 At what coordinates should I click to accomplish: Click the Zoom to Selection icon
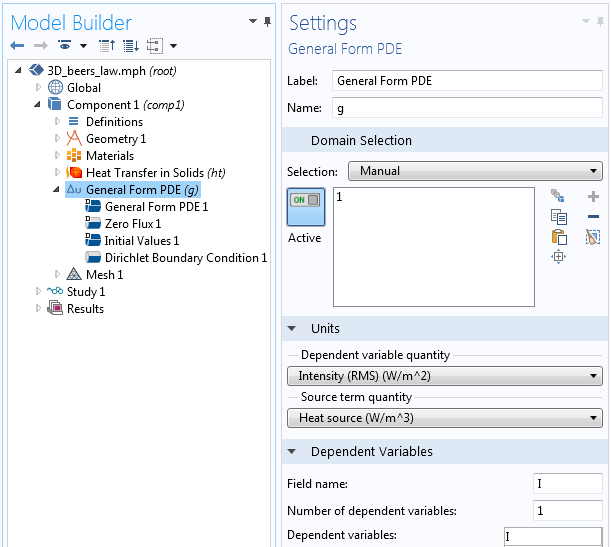click(558, 257)
